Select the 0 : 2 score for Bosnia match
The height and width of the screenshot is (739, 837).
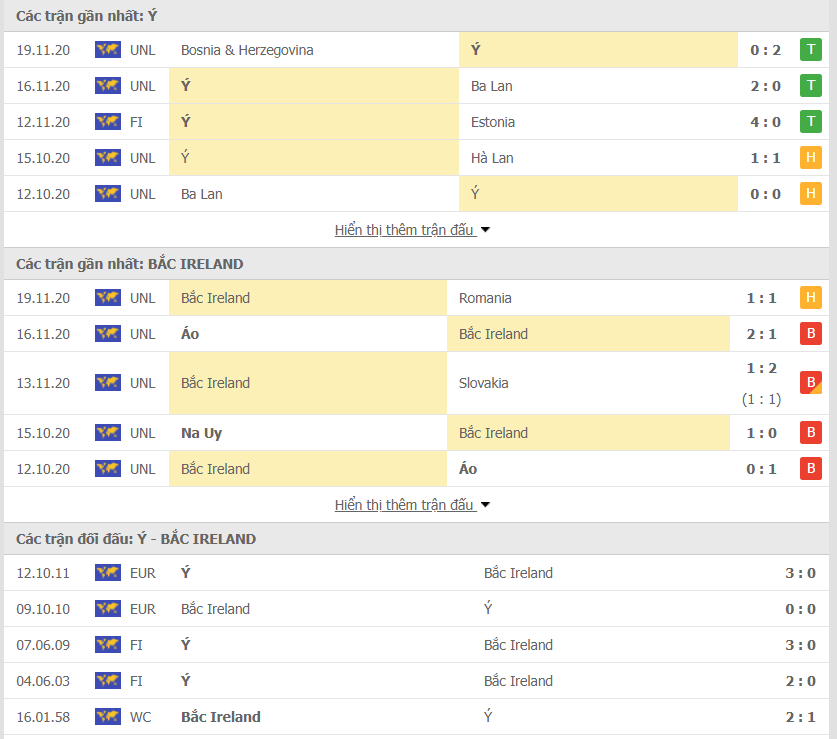point(765,50)
